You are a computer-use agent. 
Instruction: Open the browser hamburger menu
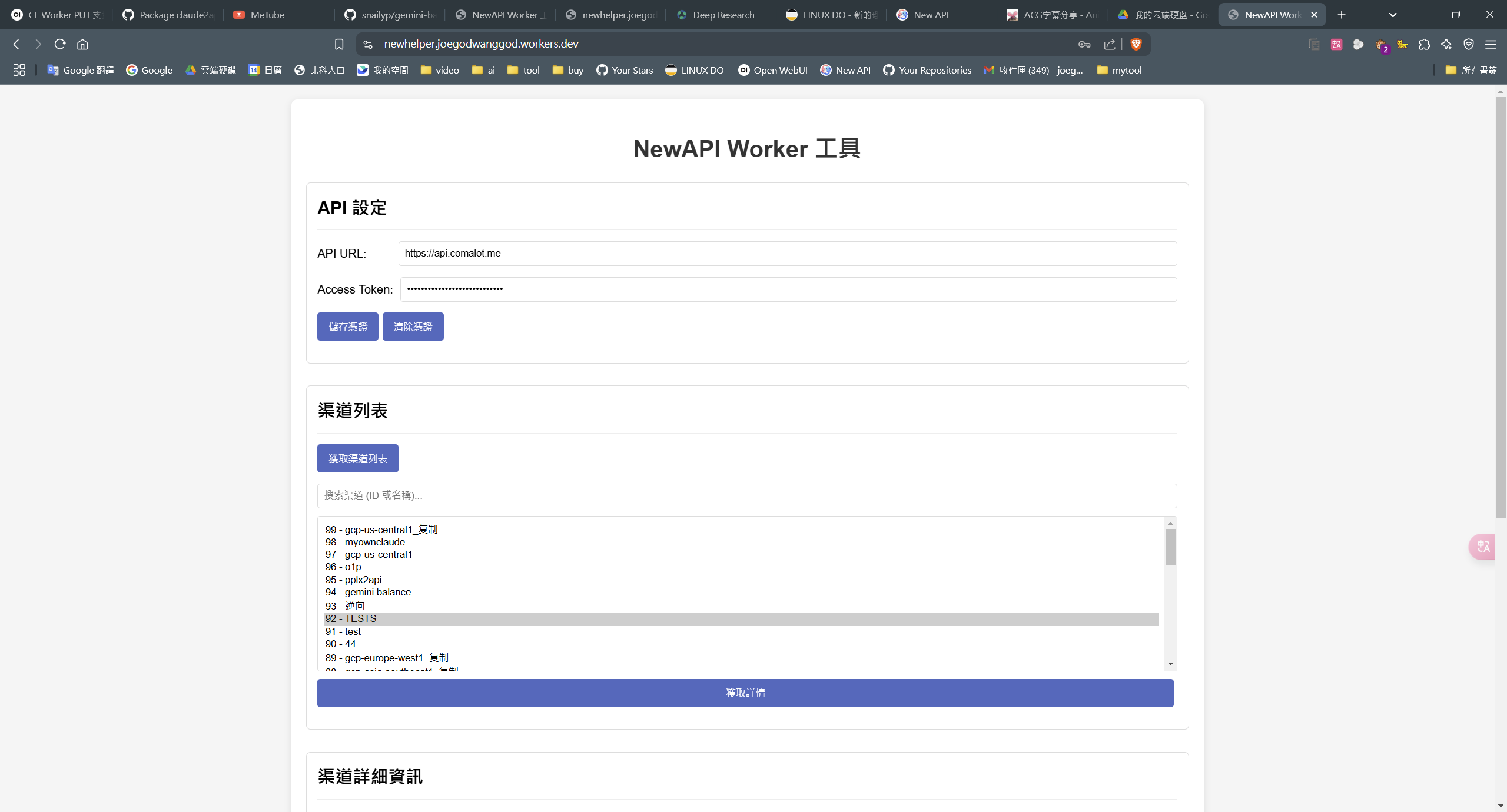pos(1491,44)
